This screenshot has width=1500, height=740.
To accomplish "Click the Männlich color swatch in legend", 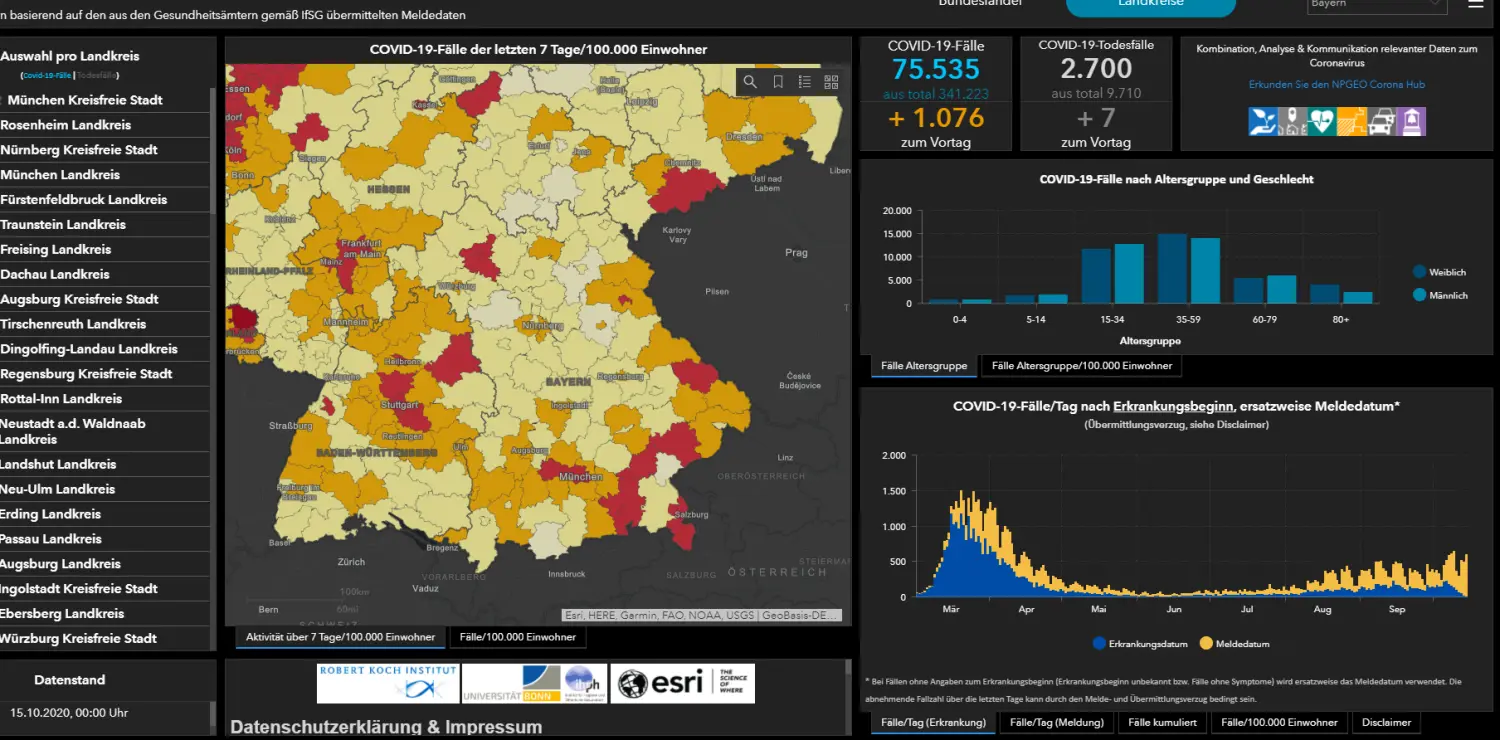I will click(x=1420, y=295).
